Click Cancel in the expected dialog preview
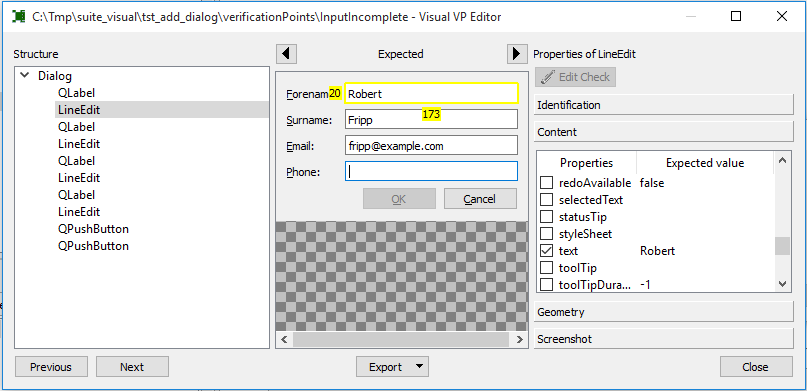Screen dimensions: 807x391 point(480,199)
